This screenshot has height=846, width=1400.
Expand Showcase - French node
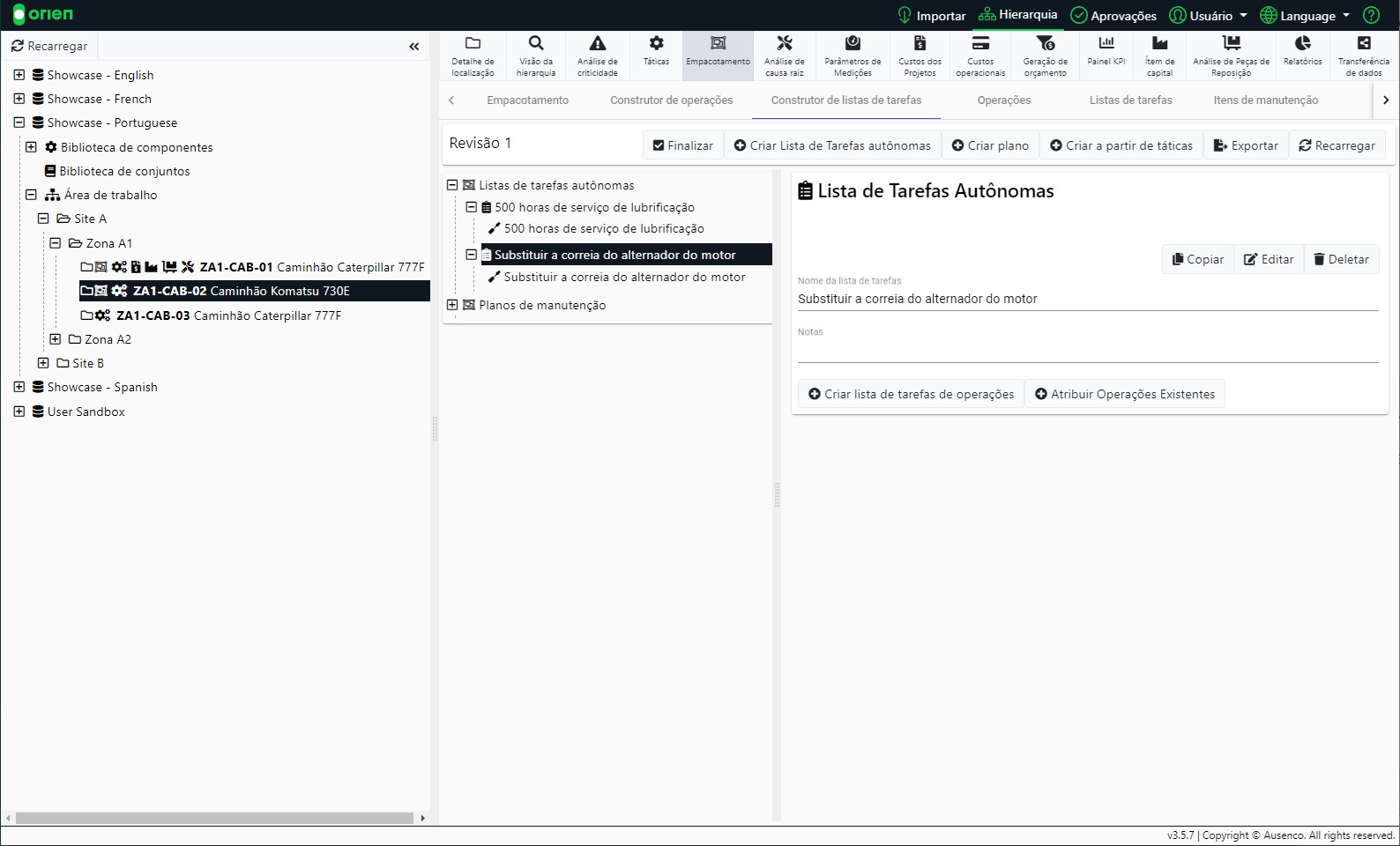[x=19, y=99]
